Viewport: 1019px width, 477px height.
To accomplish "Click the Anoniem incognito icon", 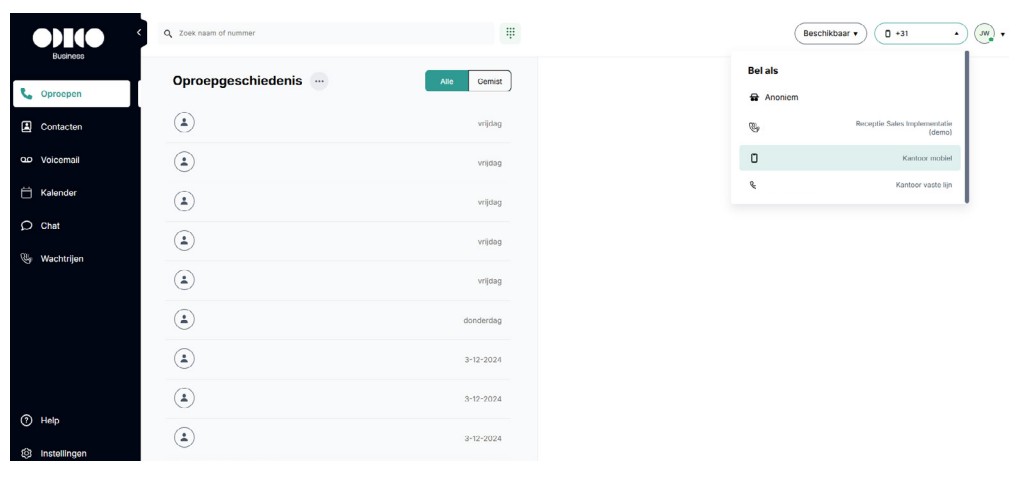I will (755, 97).
